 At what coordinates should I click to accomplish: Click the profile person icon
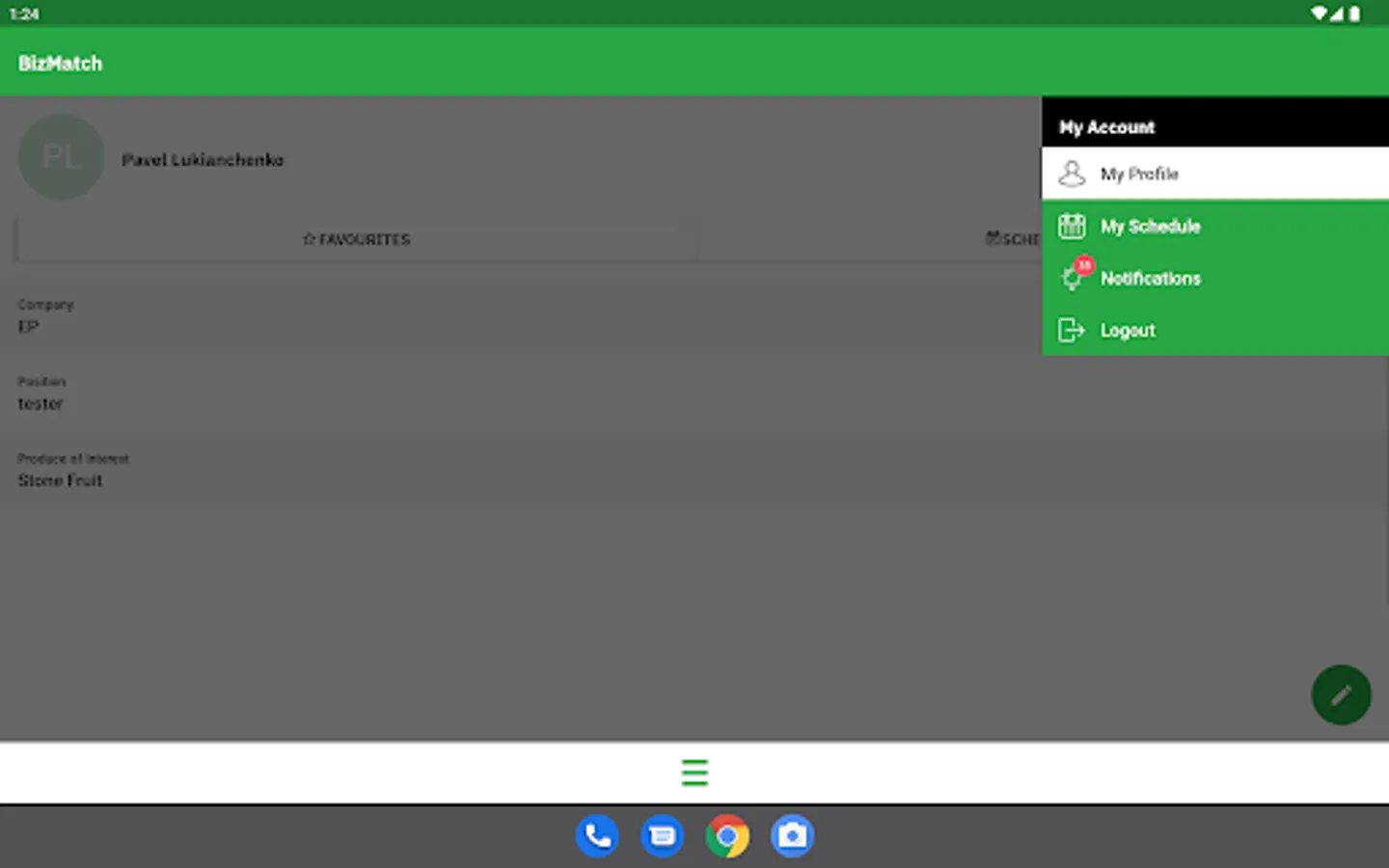point(1072,174)
